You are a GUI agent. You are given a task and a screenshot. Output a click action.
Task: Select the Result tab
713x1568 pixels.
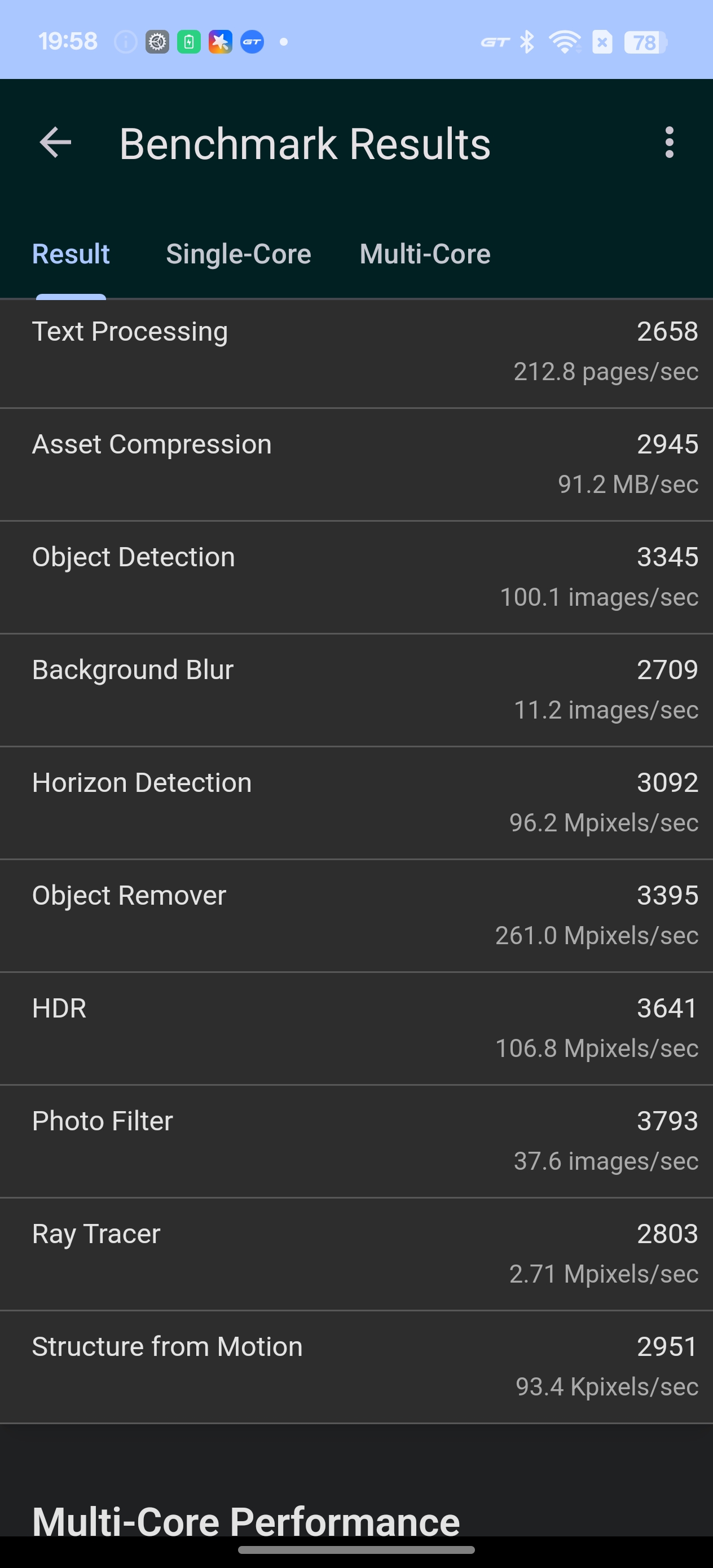pos(71,254)
